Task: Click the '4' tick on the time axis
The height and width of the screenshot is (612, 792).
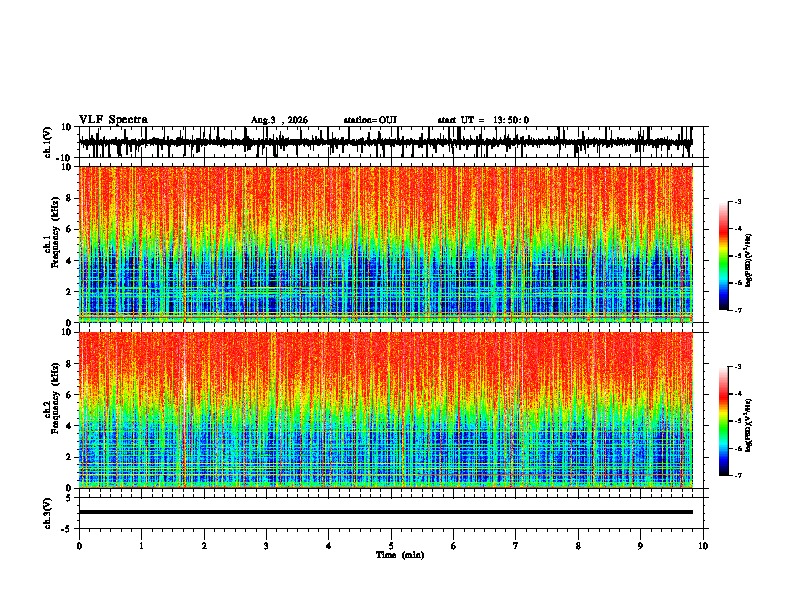Action: tap(329, 546)
